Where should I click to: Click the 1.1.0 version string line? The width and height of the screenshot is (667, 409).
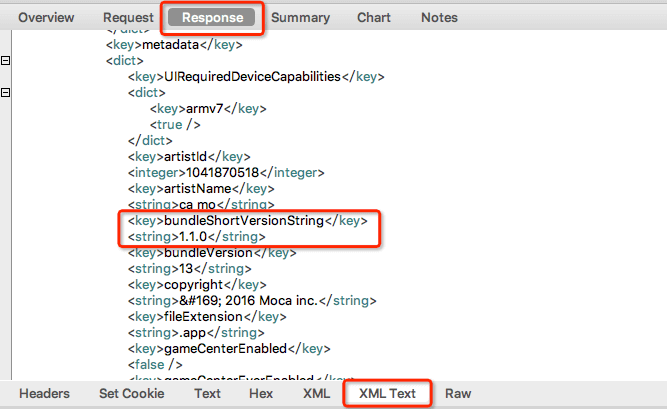(x=196, y=237)
